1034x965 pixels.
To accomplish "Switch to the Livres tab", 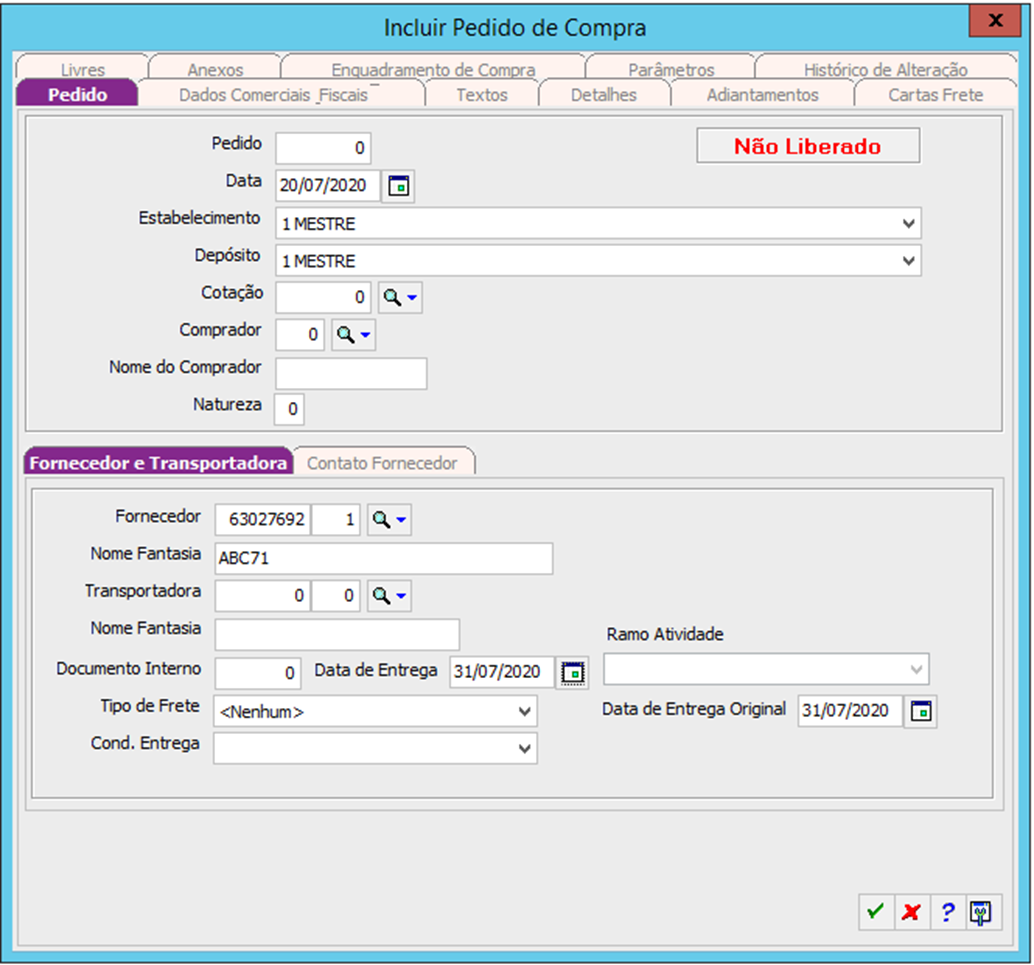I will tap(83, 69).
